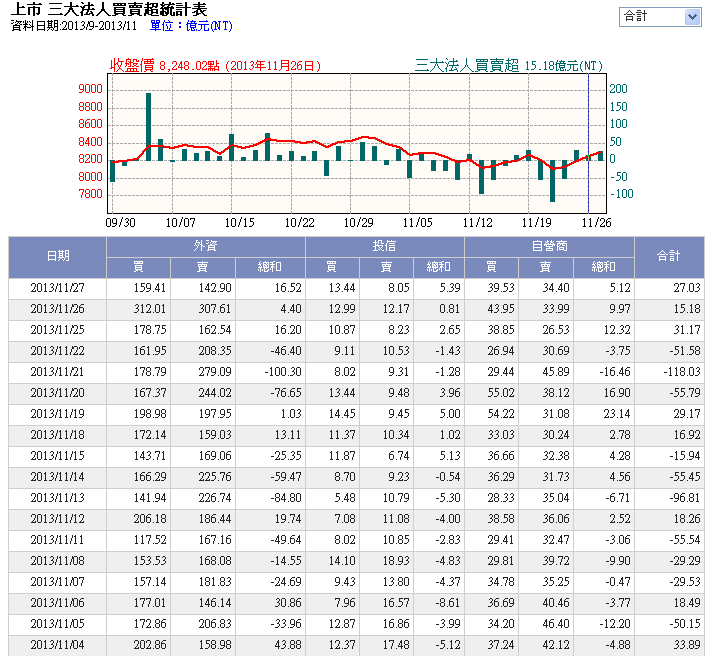Select the 2013/11/27 date cell
The height and width of the screenshot is (656, 712).
click(58, 288)
